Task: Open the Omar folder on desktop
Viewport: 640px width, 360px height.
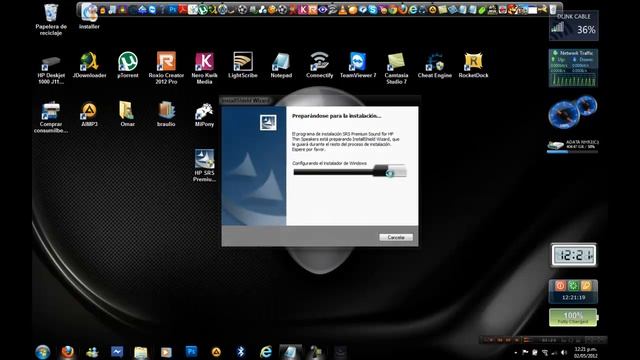Action: 127,114
